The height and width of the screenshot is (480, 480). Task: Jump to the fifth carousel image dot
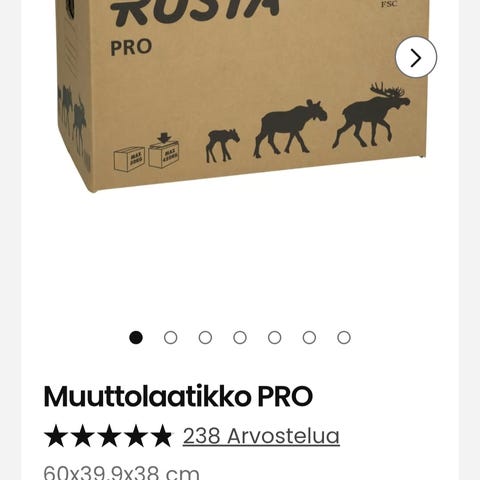pos(275,338)
